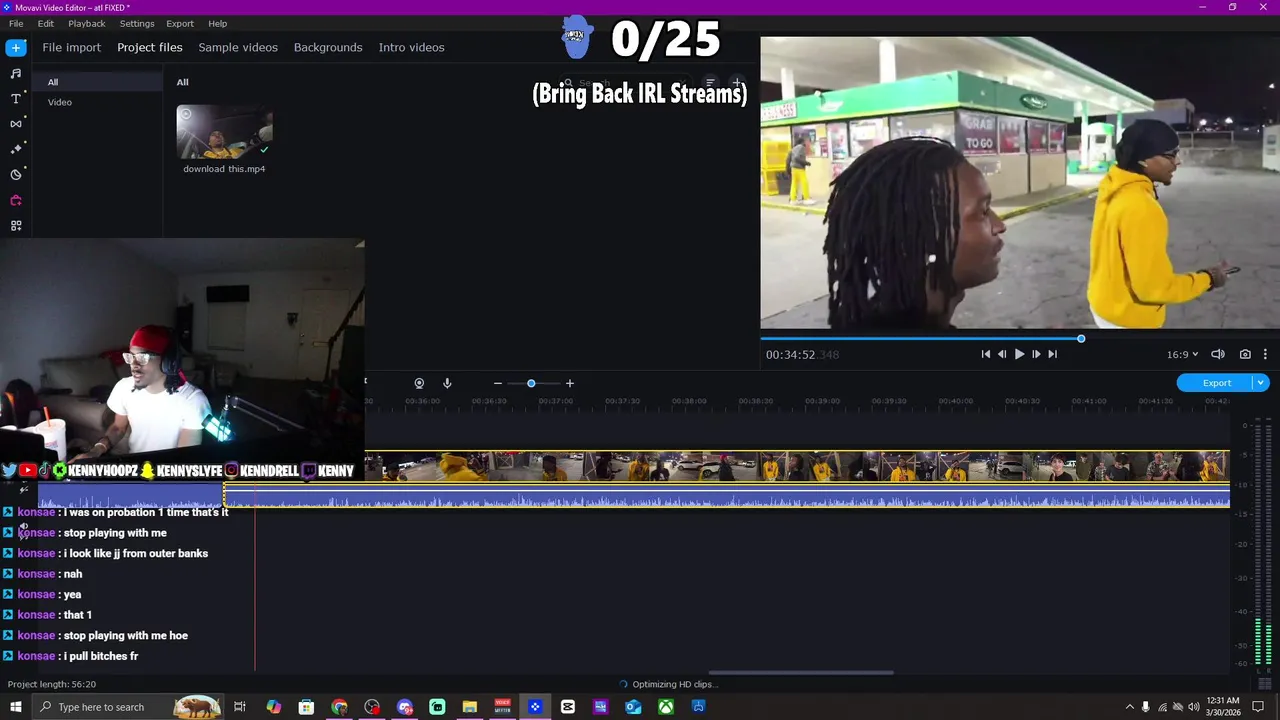Click the download this.mp4 file name

[224, 169]
